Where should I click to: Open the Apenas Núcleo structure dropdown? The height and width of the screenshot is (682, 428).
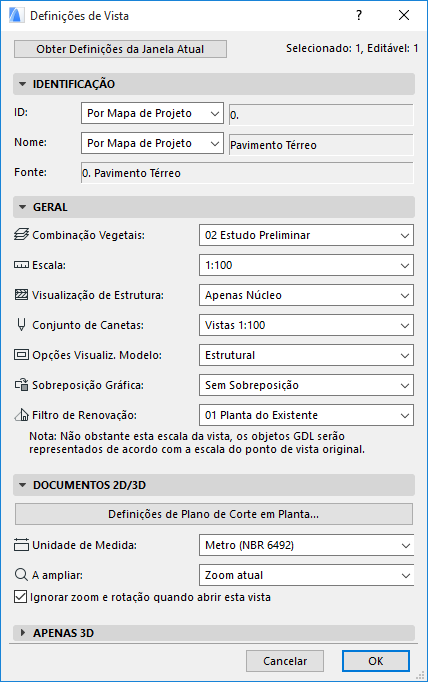pos(306,295)
